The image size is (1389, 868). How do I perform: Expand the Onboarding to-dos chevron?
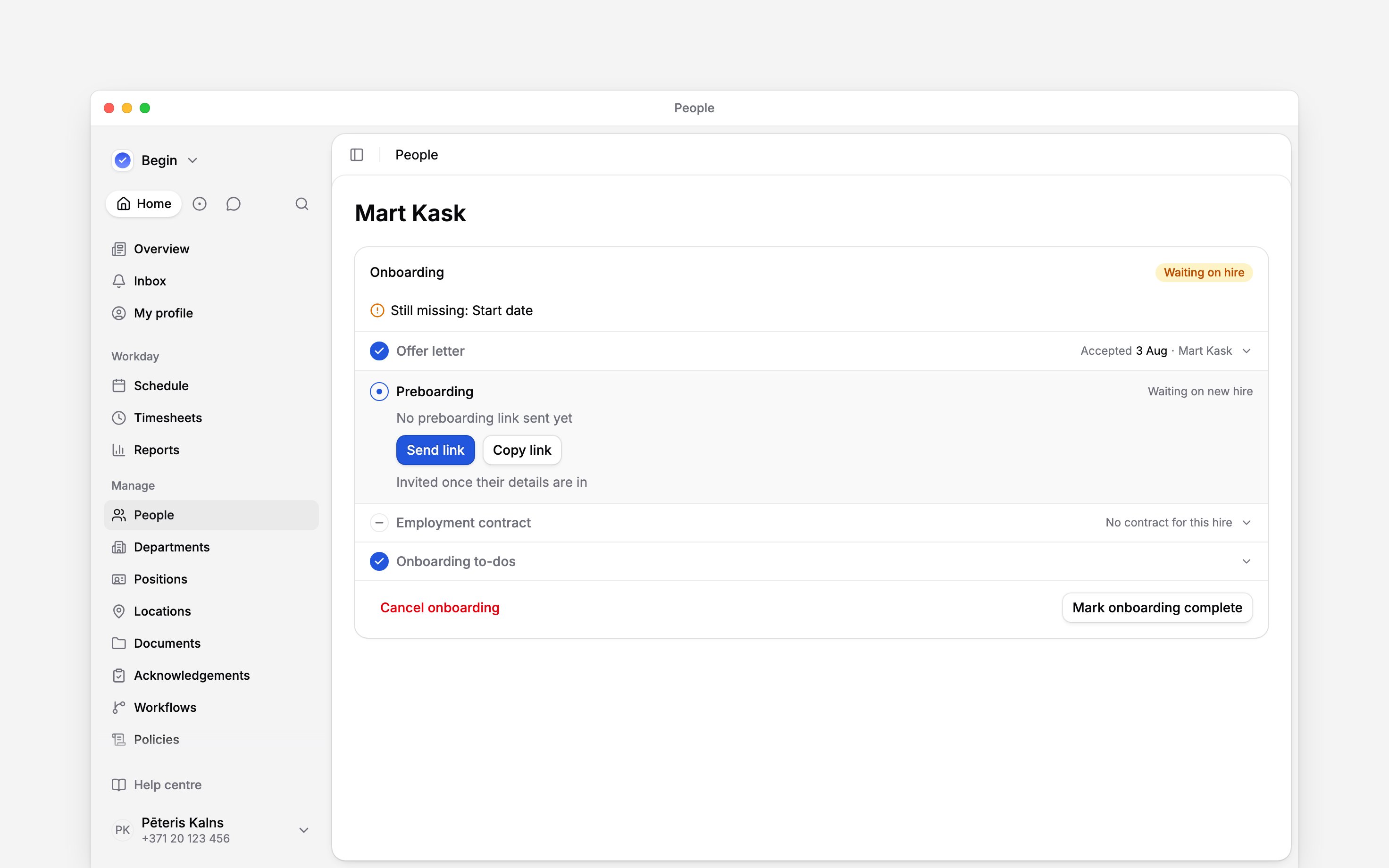pos(1247,561)
